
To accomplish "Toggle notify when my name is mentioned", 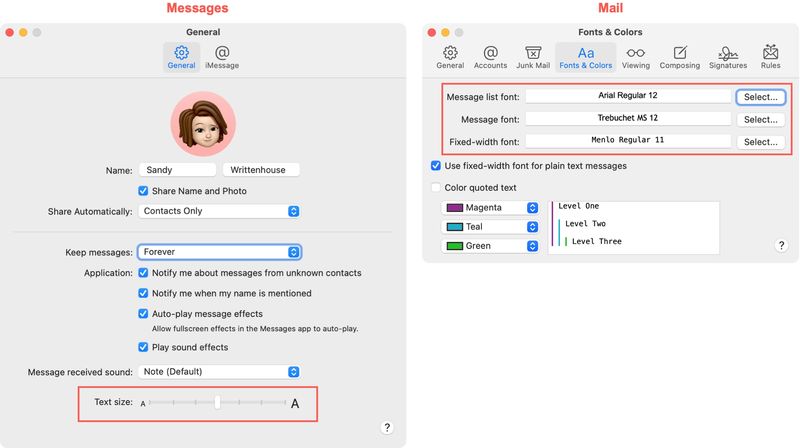I will (x=143, y=293).
